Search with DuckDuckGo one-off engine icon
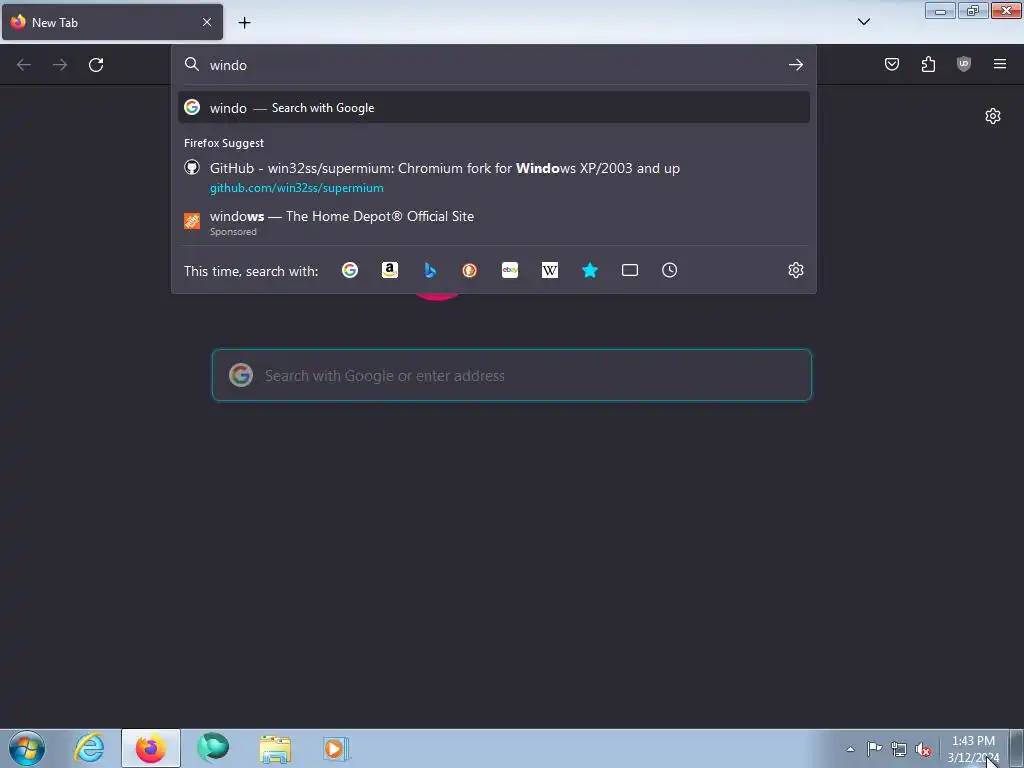The image size is (1024, 768). click(470, 270)
